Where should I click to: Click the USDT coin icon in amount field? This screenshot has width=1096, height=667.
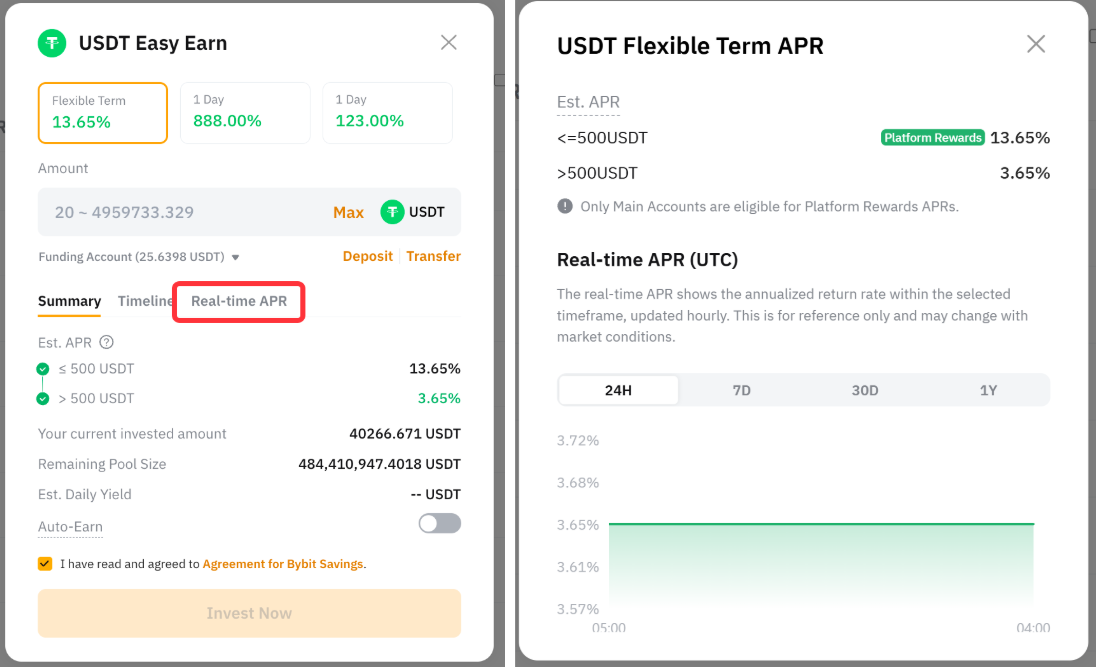pyautogui.click(x=392, y=212)
